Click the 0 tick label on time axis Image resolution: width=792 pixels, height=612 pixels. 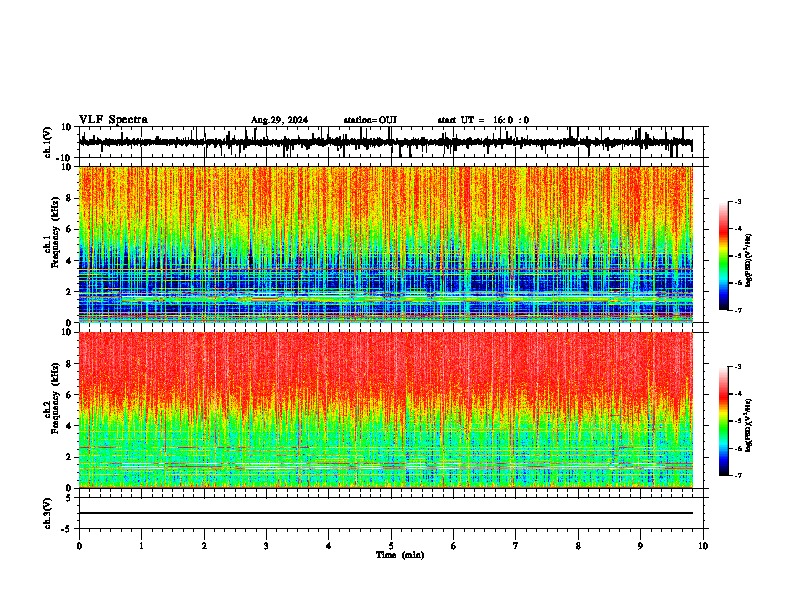[79, 546]
